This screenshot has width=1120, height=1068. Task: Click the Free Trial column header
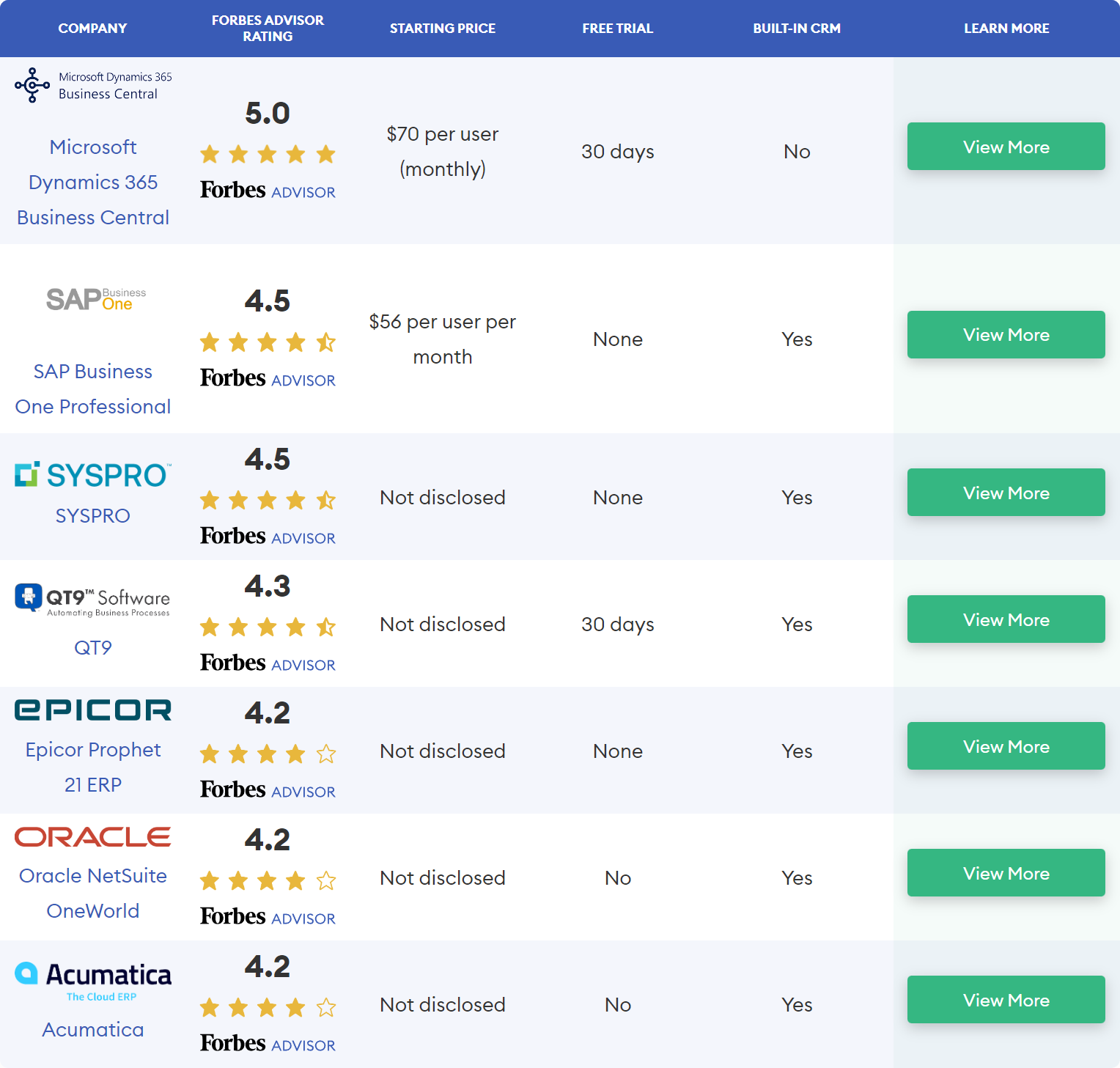click(x=618, y=29)
